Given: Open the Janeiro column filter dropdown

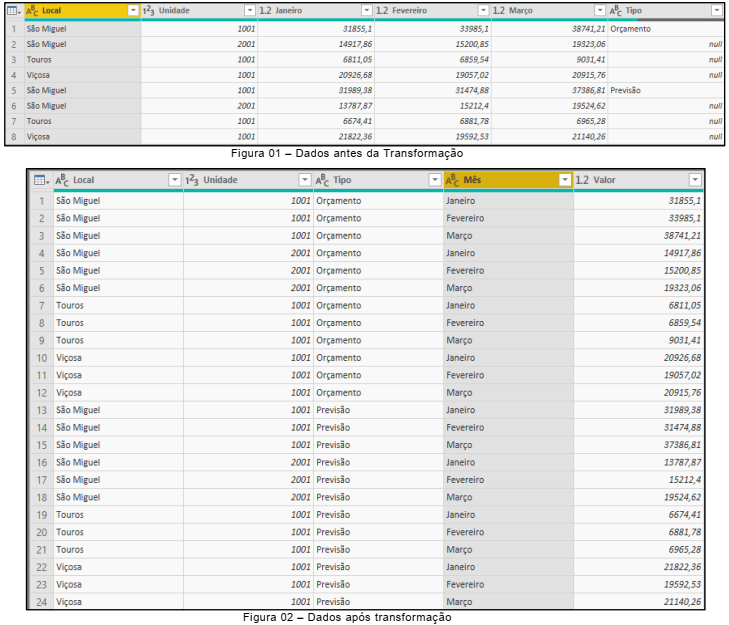Looking at the screenshot, I should (x=366, y=10).
